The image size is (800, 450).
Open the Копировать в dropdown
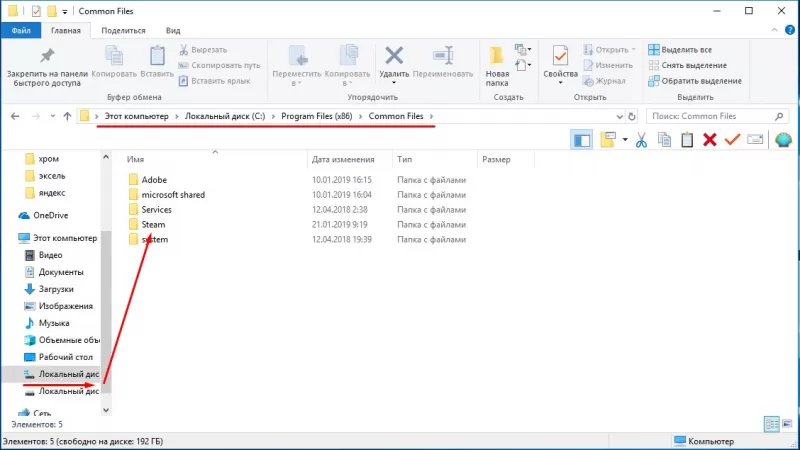(x=347, y=78)
